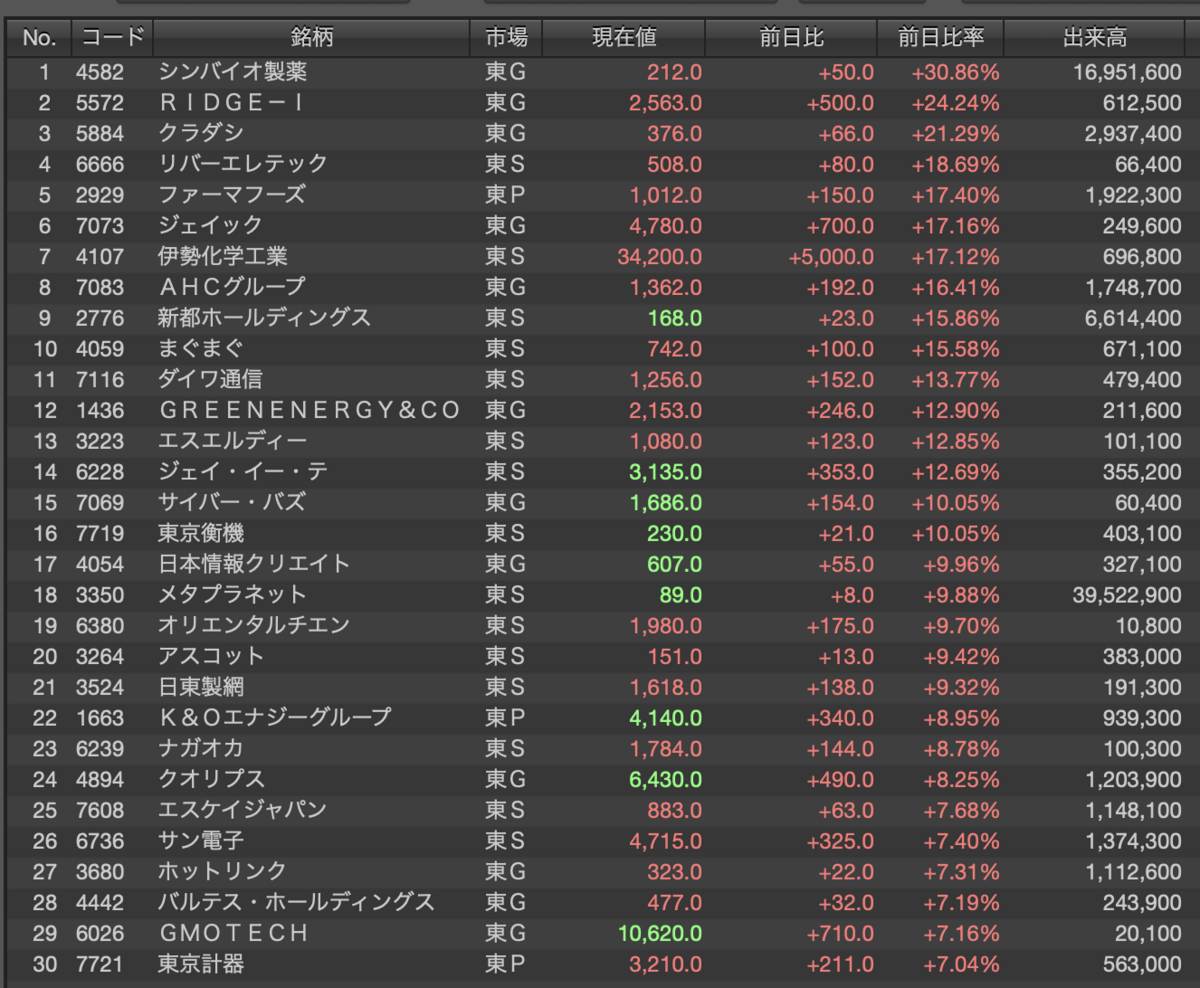
Task: Select the クオリプス stock name
Action: pos(211,779)
